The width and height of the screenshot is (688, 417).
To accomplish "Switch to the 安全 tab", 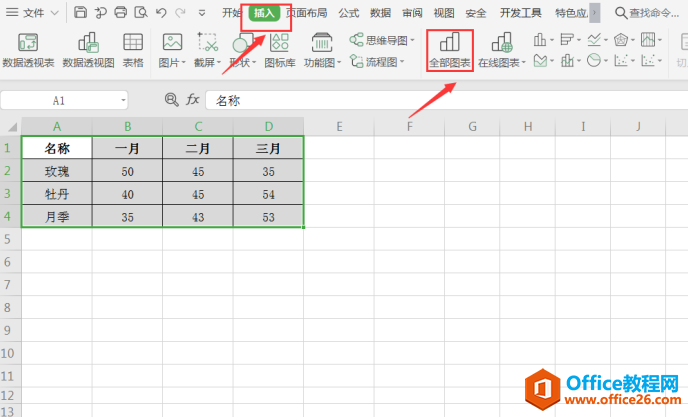I will (x=476, y=13).
